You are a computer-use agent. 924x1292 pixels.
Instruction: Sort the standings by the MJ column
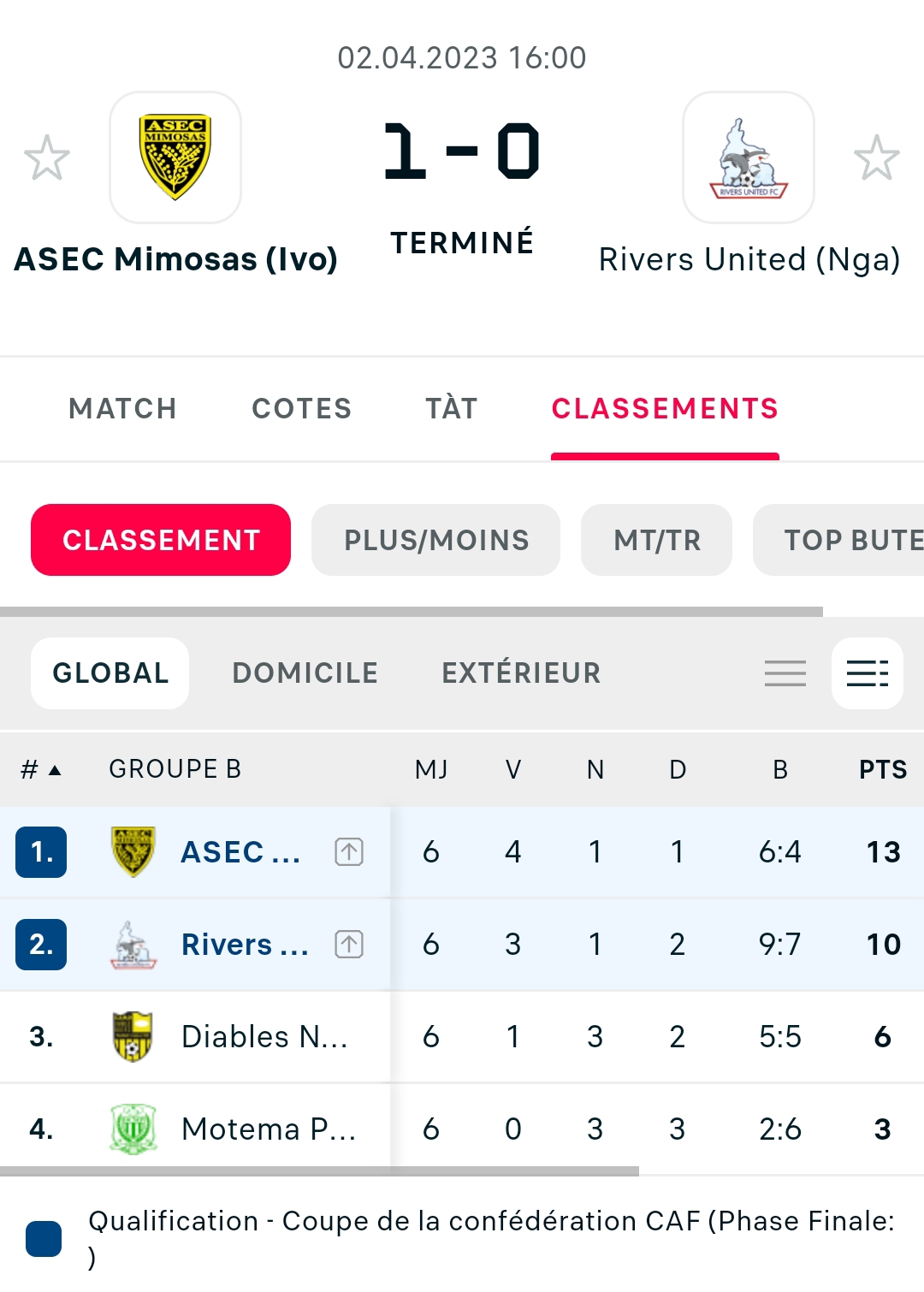431,769
